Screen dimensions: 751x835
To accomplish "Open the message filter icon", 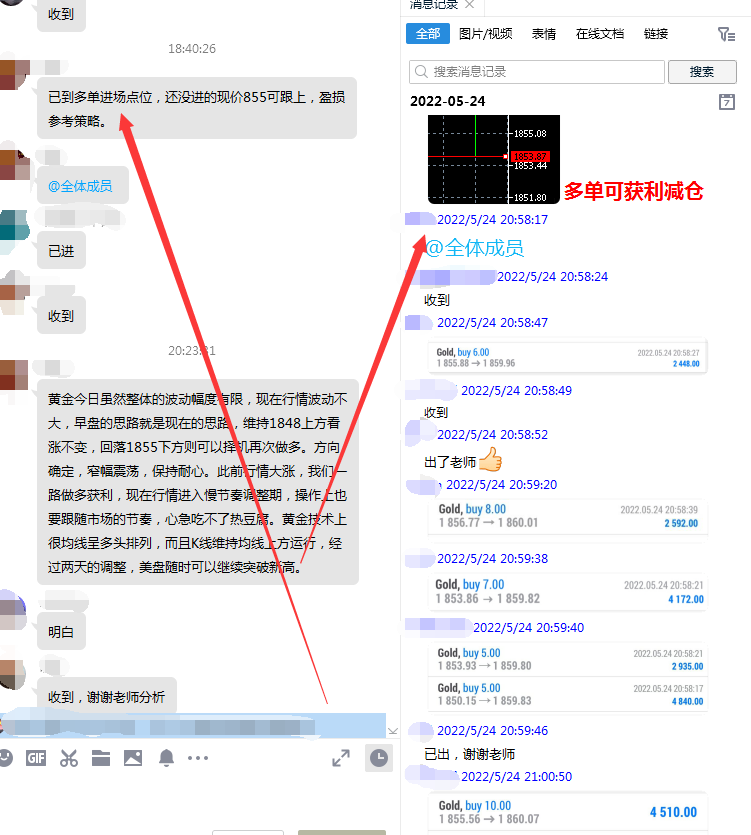I will pos(726,35).
